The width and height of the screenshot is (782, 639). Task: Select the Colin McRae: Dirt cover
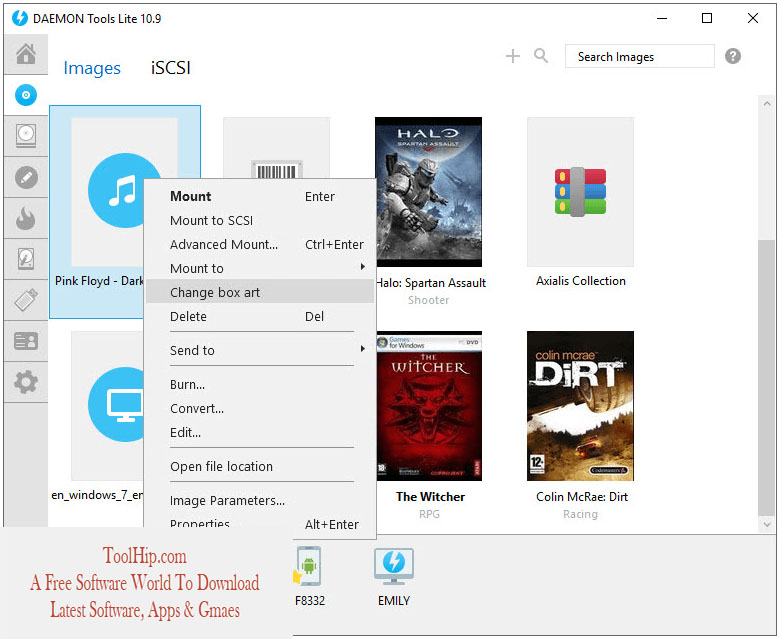click(581, 406)
